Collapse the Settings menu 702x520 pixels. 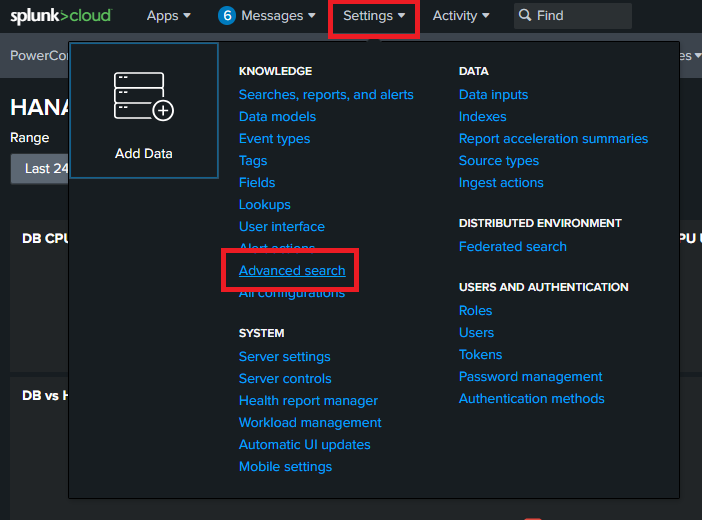click(374, 16)
